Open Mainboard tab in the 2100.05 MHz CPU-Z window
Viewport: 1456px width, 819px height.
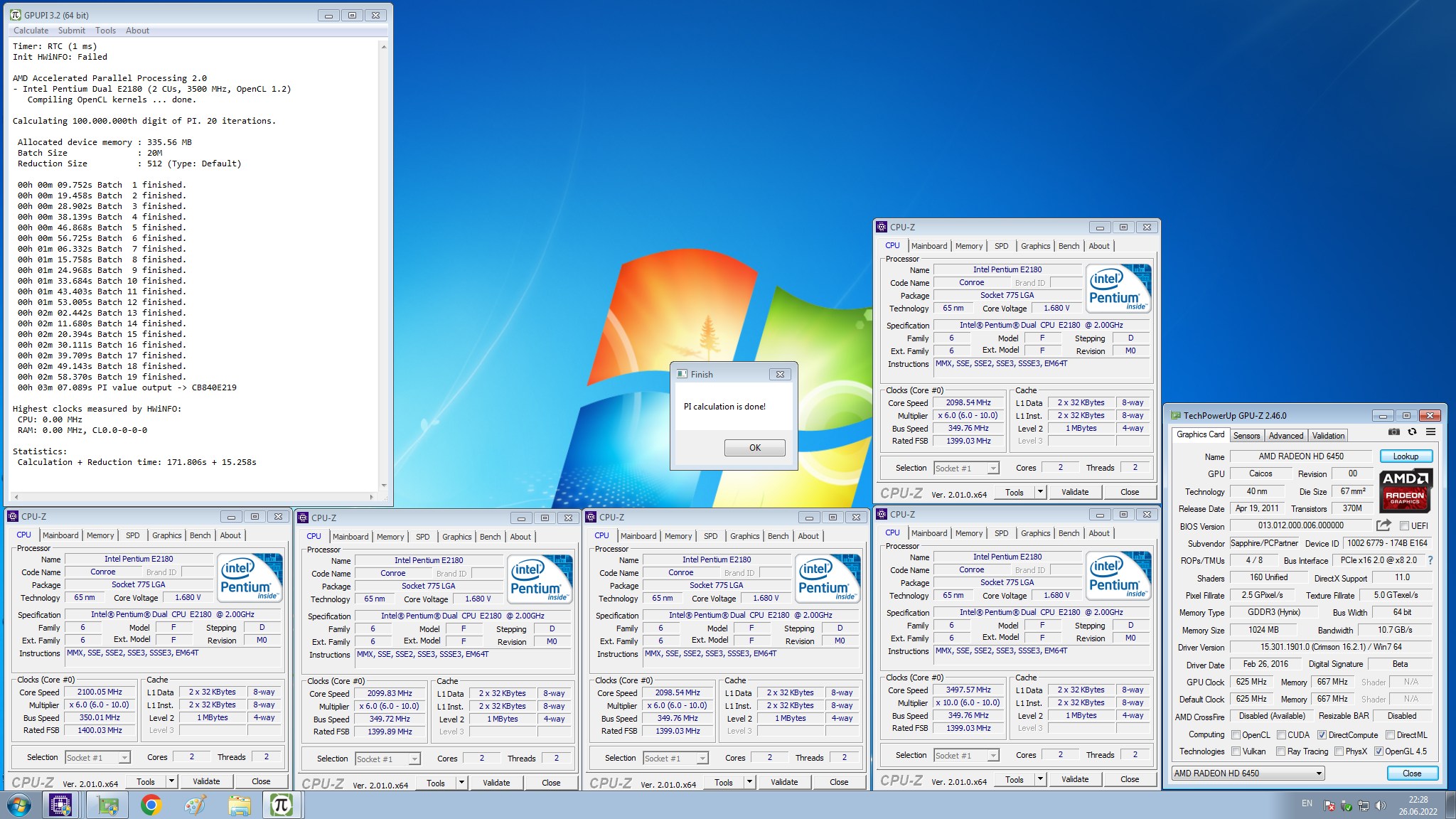click(x=60, y=535)
